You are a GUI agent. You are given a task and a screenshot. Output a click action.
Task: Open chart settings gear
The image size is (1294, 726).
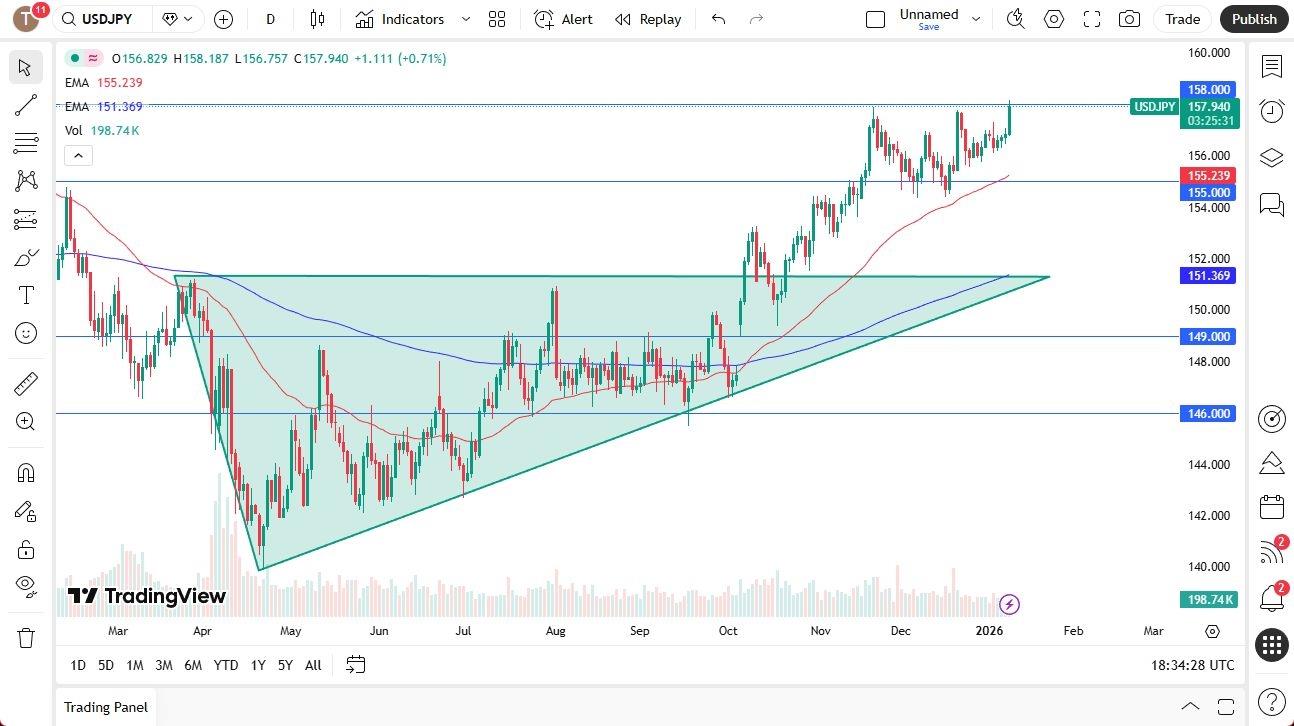click(1054, 19)
